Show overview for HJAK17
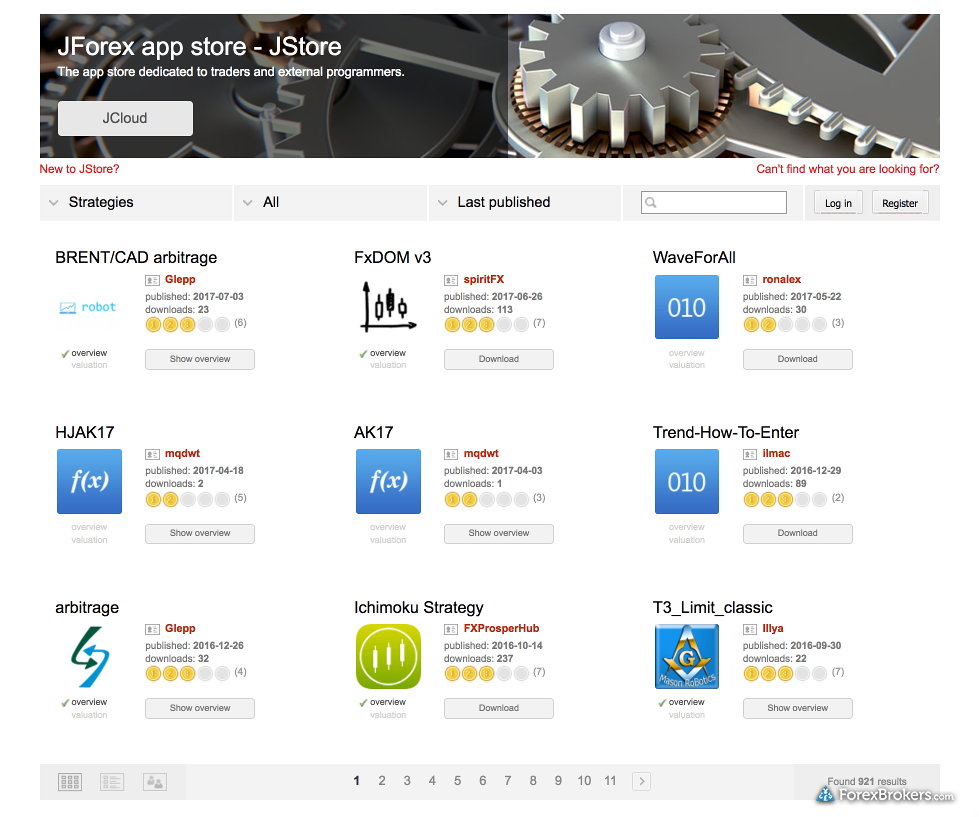Image resolution: width=979 pixels, height=817 pixels. click(200, 533)
